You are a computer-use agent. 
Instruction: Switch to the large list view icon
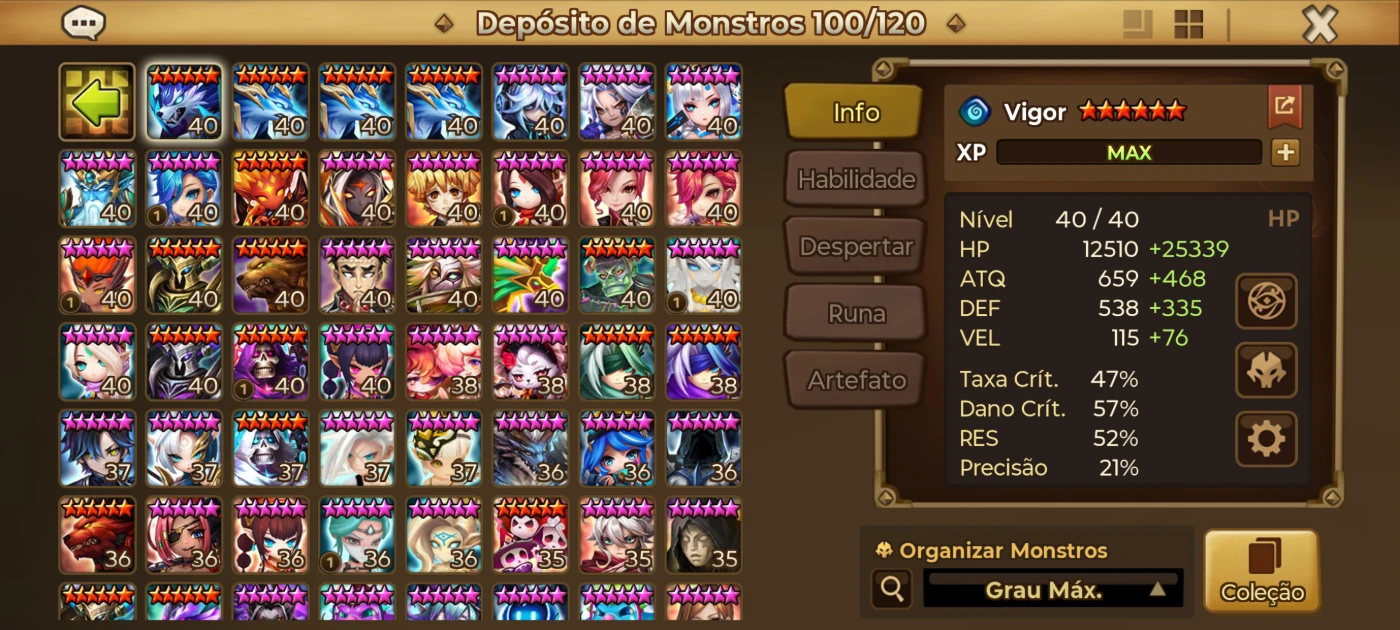[x=1135, y=23]
